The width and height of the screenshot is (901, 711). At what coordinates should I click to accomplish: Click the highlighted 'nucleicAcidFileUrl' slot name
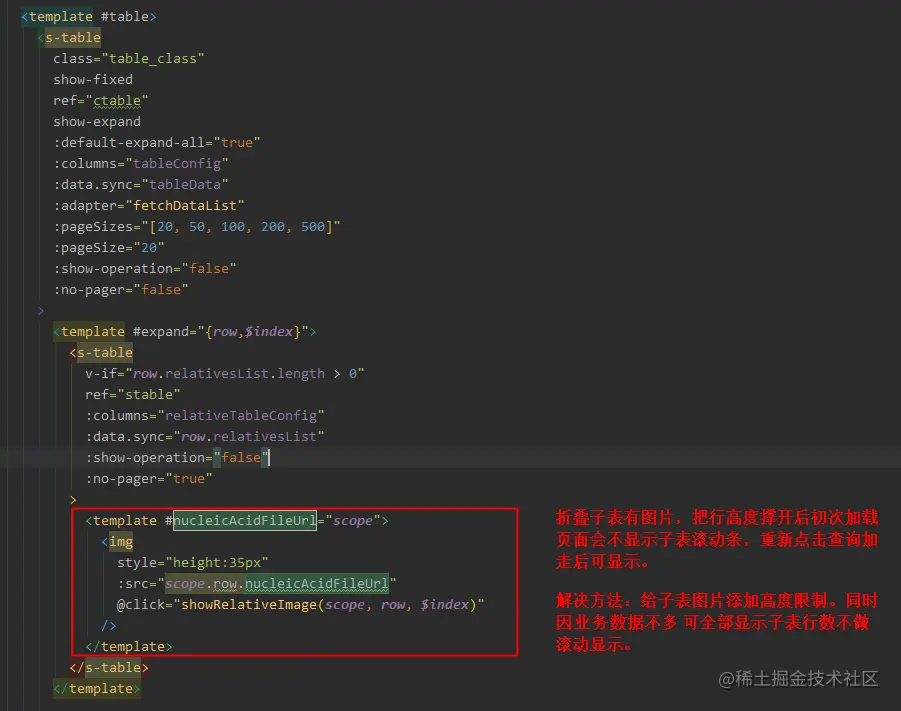pyautogui.click(x=245, y=520)
